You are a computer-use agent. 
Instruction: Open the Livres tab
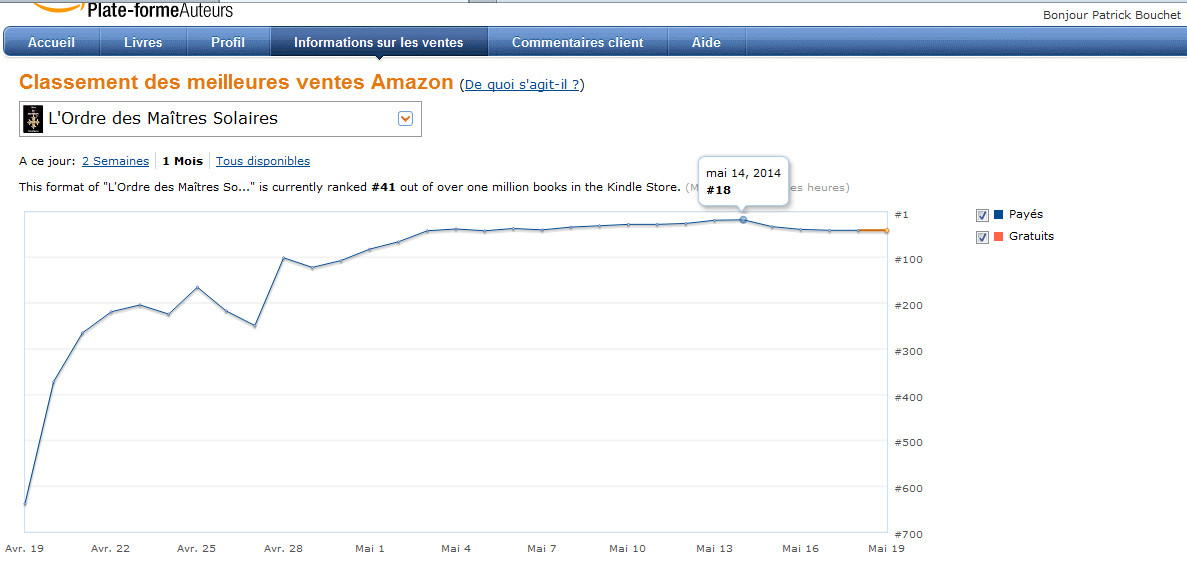tap(143, 42)
